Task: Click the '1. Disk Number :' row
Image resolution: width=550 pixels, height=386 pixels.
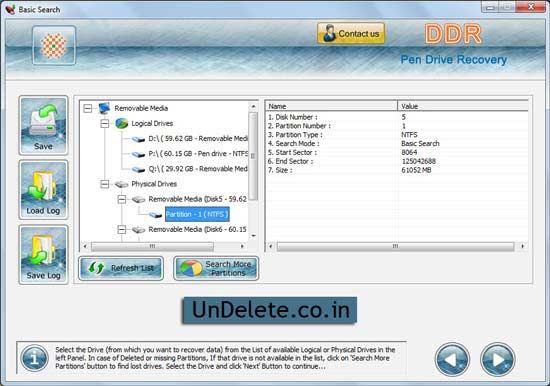Action: pyautogui.click(x=397, y=117)
